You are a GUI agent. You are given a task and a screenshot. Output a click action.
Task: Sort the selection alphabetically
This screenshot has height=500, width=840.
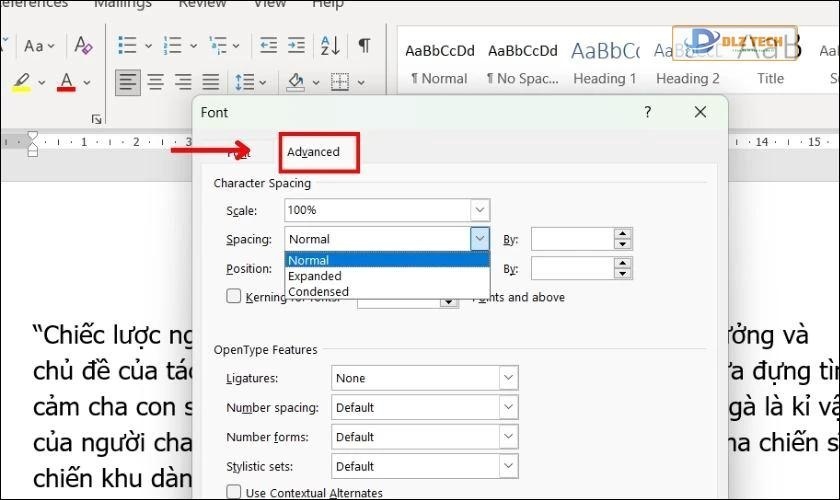329,46
